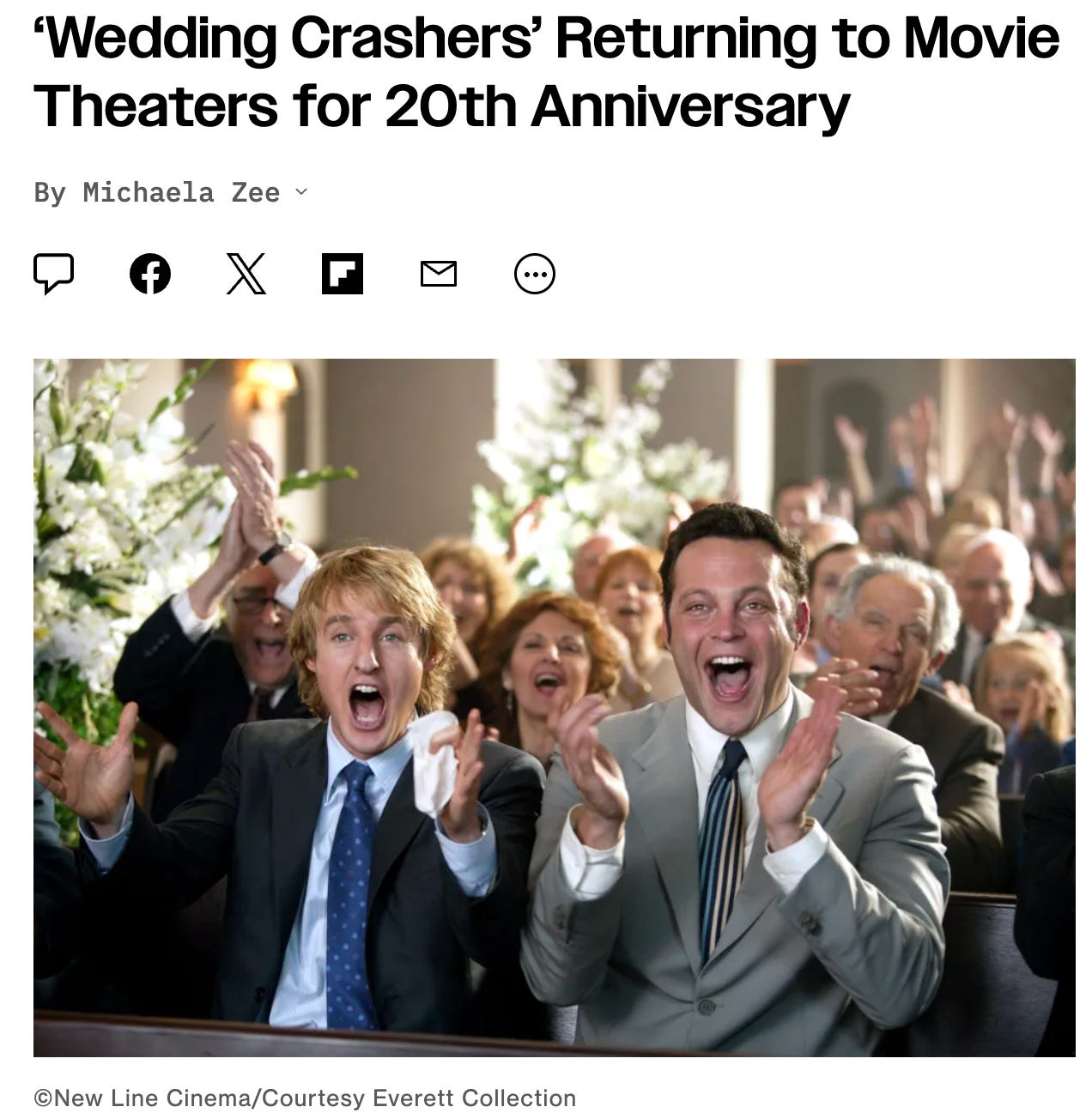This screenshot has width=1092, height=1119.
Task: Expand the chevron beside Michaela Zee
Action: tap(300, 191)
